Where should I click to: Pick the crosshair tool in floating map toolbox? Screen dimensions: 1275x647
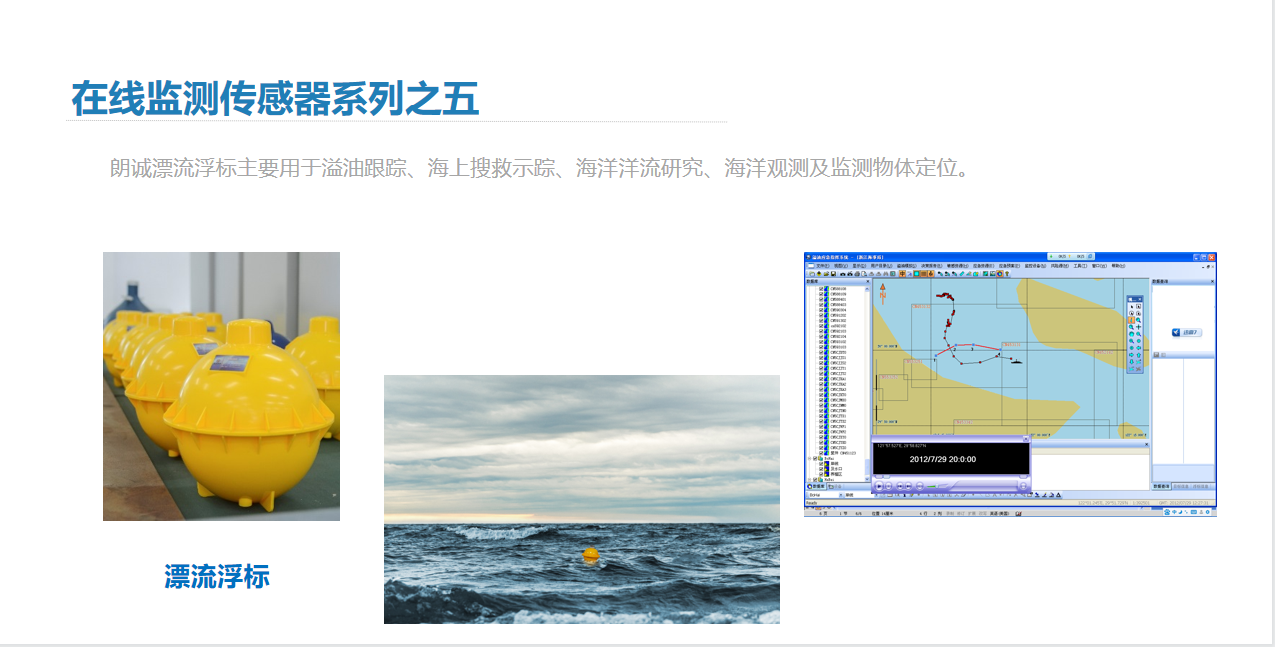[x=1139, y=327]
